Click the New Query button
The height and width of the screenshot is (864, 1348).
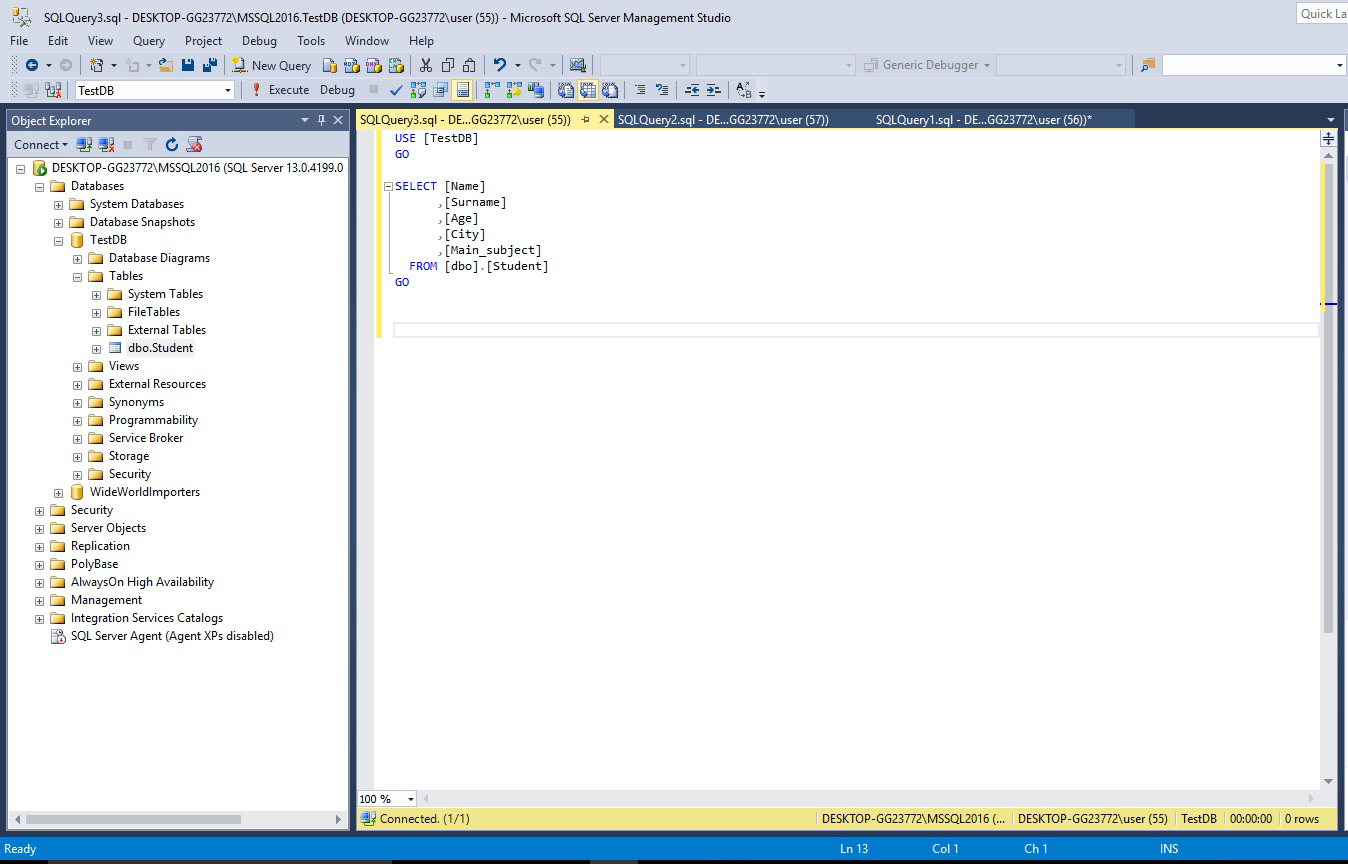coord(272,65)
